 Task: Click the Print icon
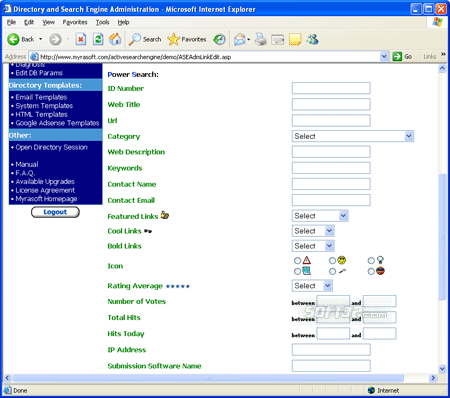[261, 39]
